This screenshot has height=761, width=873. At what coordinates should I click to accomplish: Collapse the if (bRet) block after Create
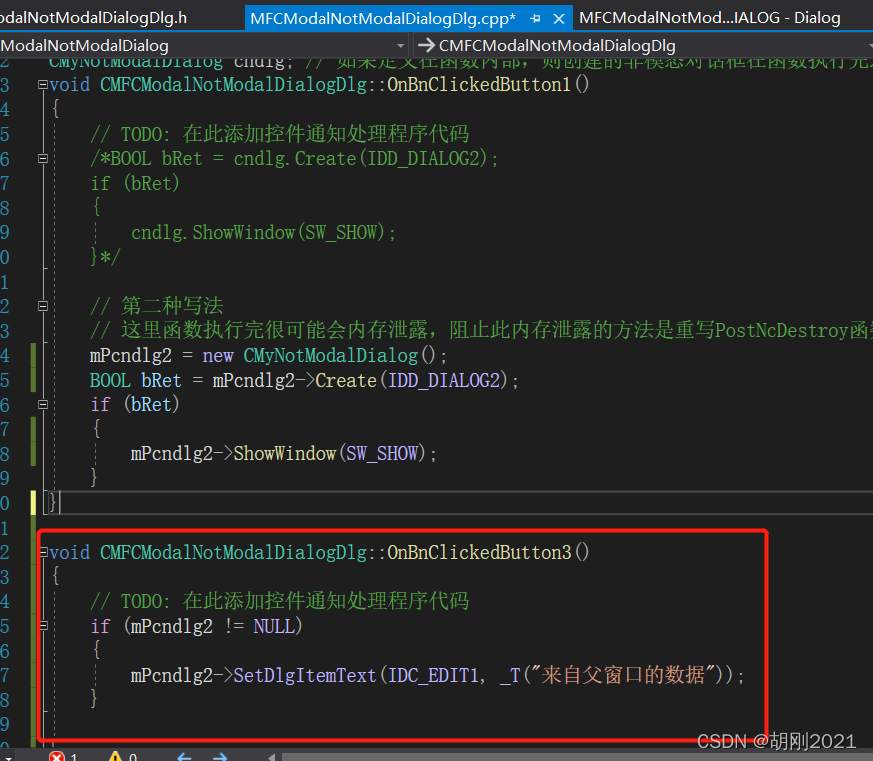pos(43,404)
